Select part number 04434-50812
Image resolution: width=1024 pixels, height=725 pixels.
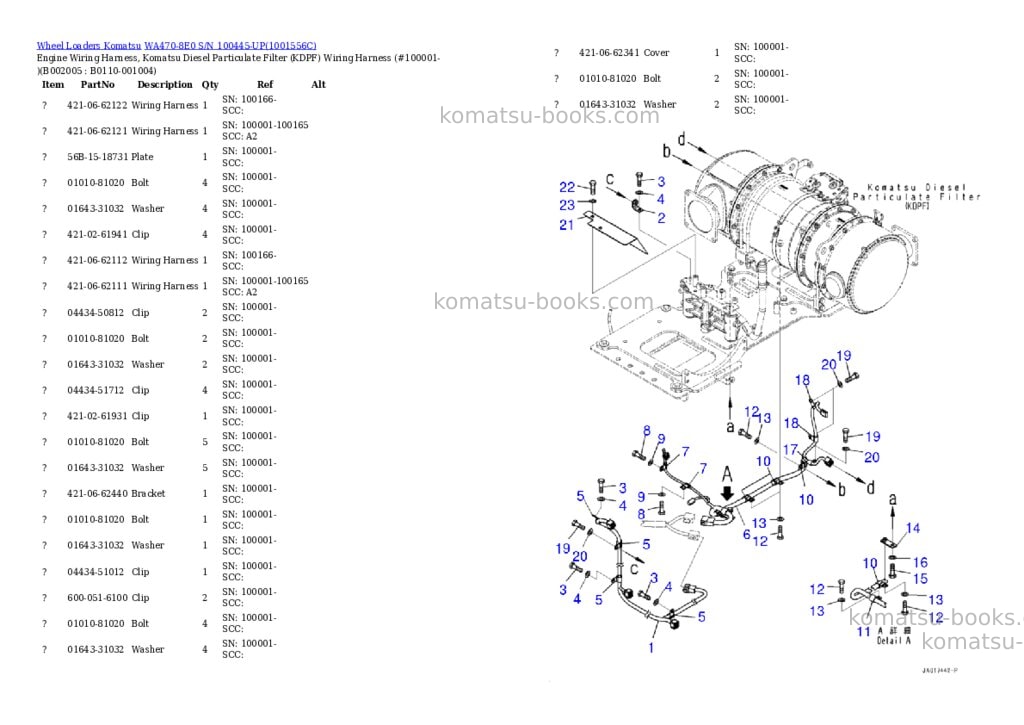tap(95, 312)
